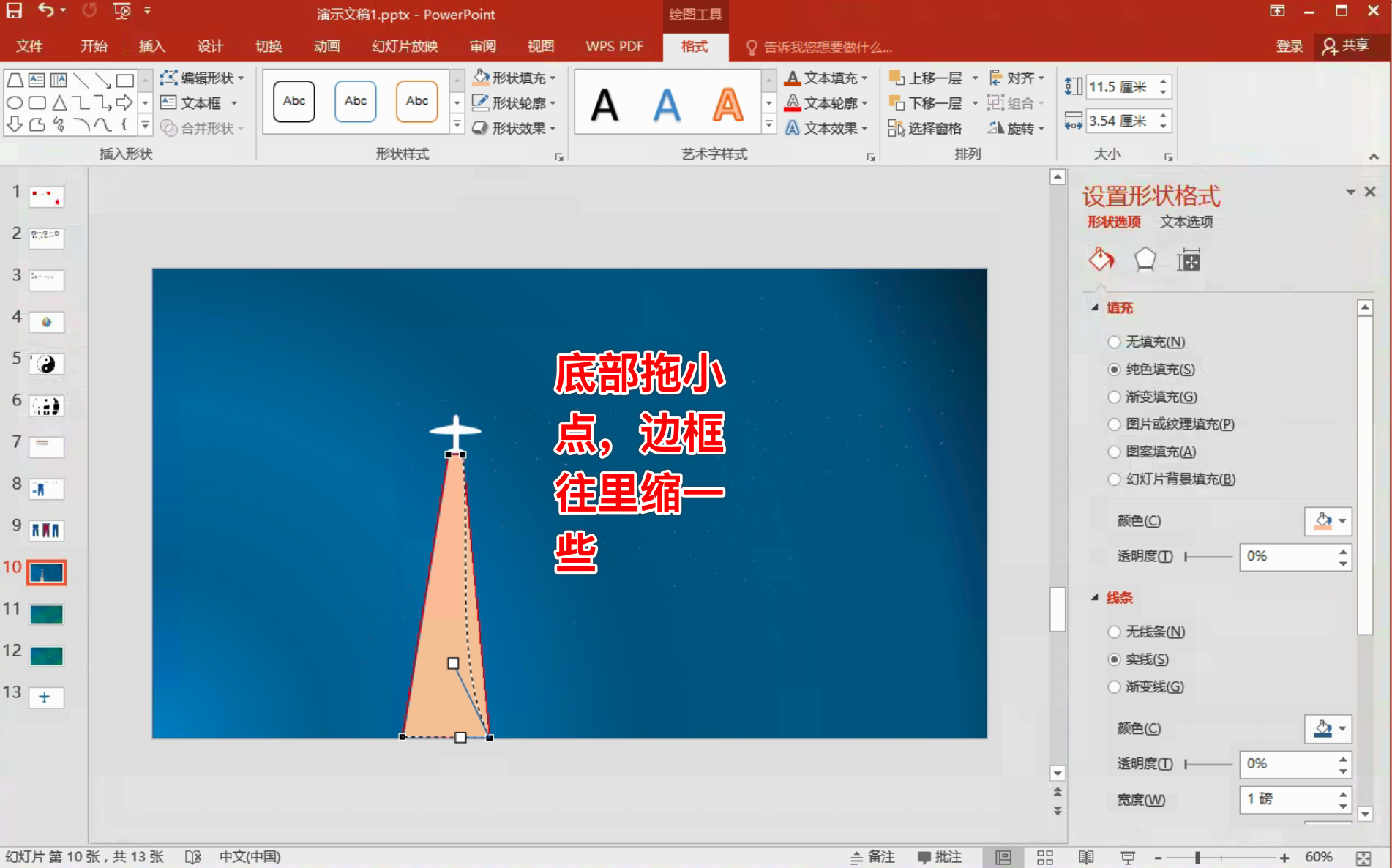Collapse the Line (线条) section
The width and height of the screenshot is (1392, 868).
click(1095, 597)
